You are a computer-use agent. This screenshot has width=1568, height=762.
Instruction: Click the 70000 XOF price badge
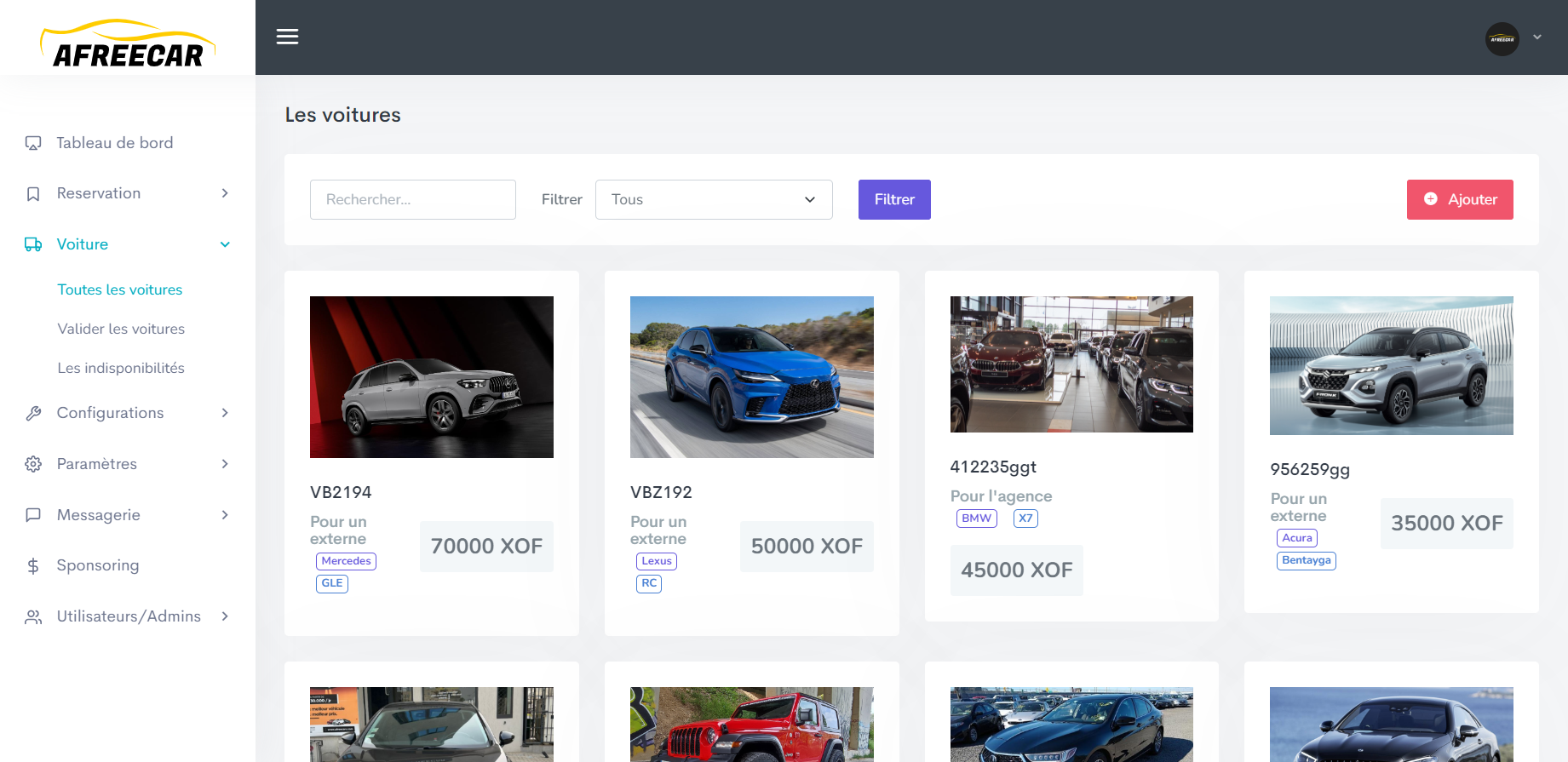tap(486, 547)
